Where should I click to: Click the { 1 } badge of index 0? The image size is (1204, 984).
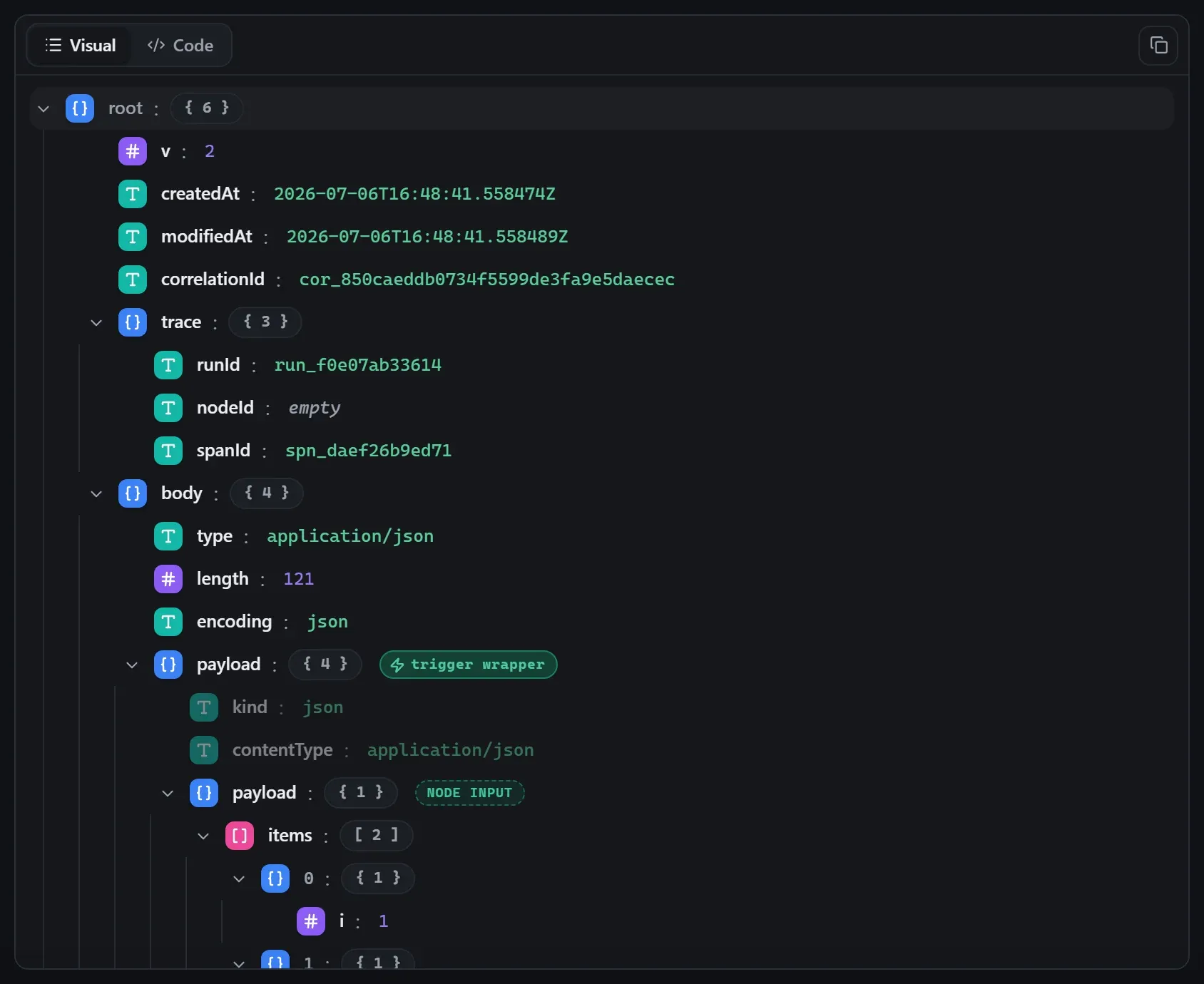tap(378, 878)
